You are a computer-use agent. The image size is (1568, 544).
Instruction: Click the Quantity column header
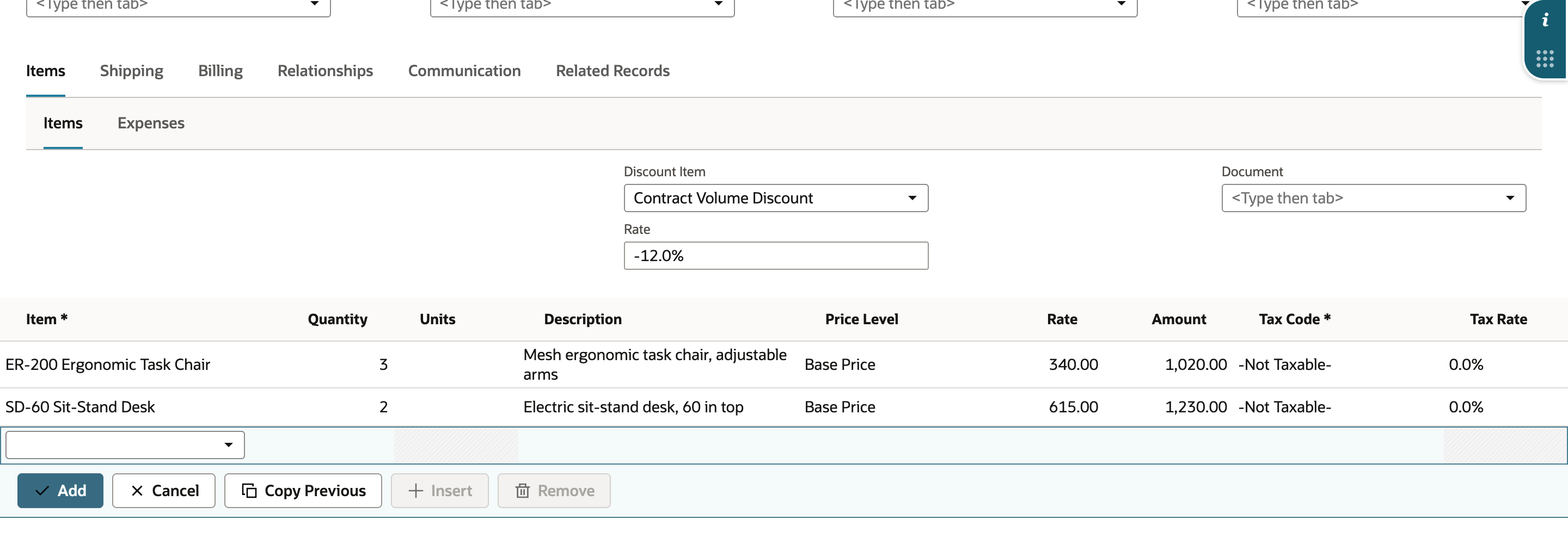click(x=337, y=319)
